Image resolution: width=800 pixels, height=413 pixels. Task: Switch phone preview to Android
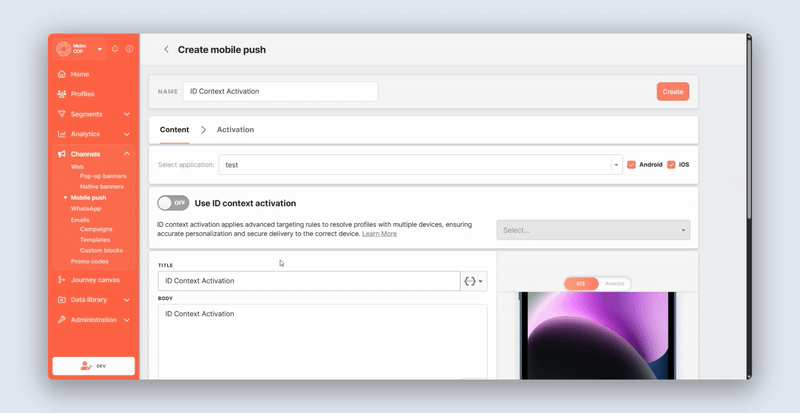(614, 284)
